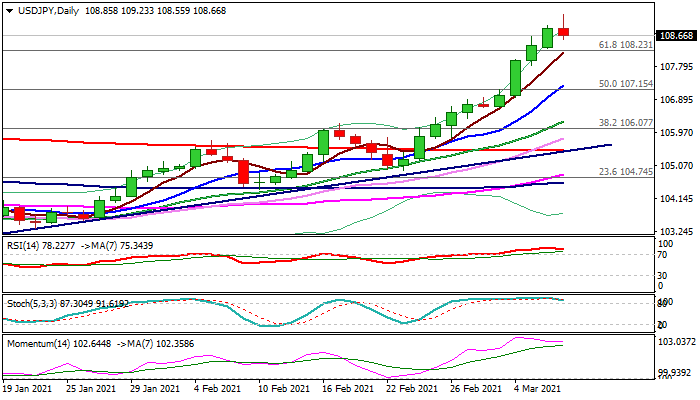This screenshot has width=700, height=400.
Task: Select the 10 Feb 2021 date label
Action: pos(283,388)
